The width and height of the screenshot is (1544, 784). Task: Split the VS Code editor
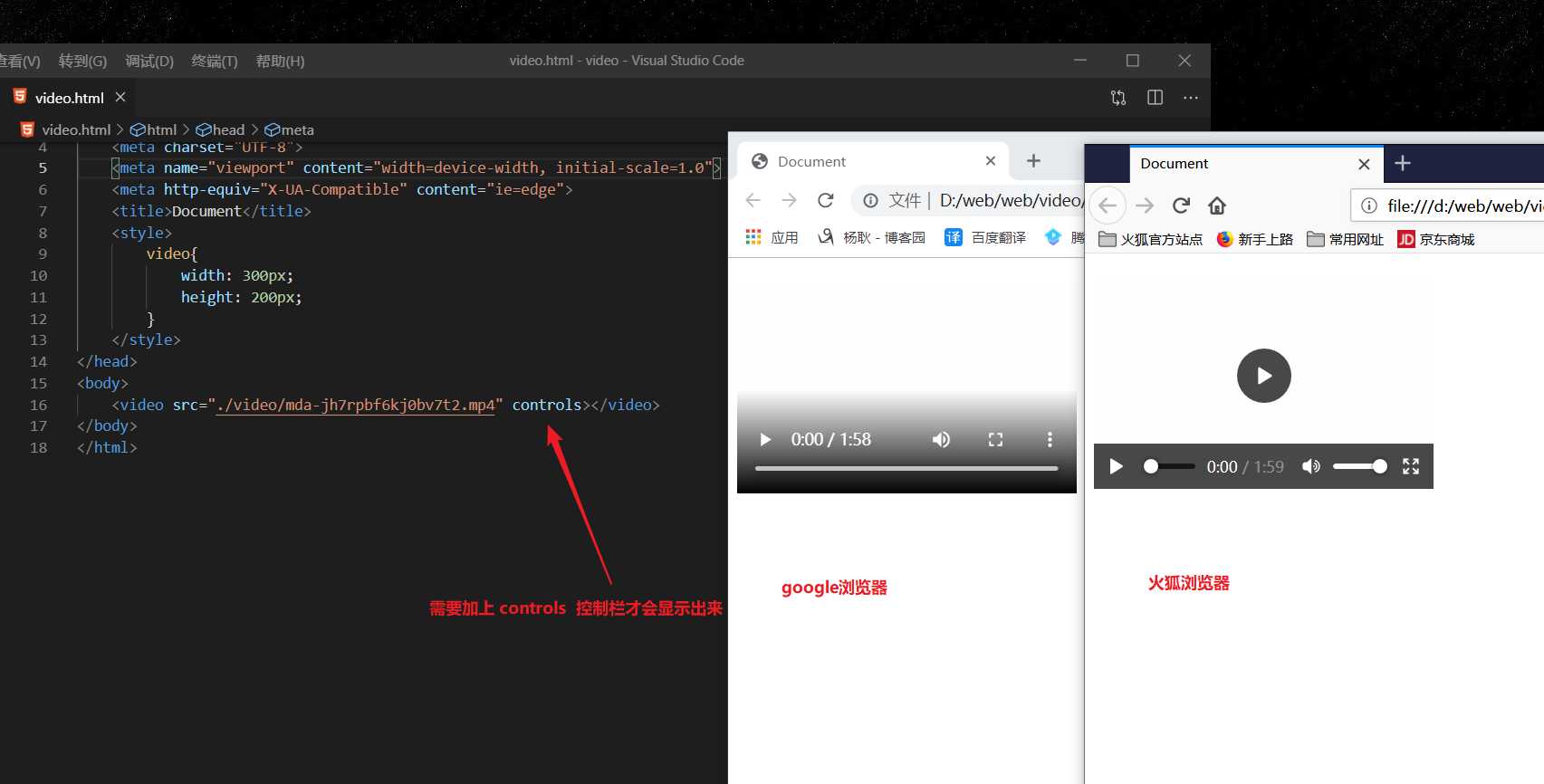(x=1155, y=98)
